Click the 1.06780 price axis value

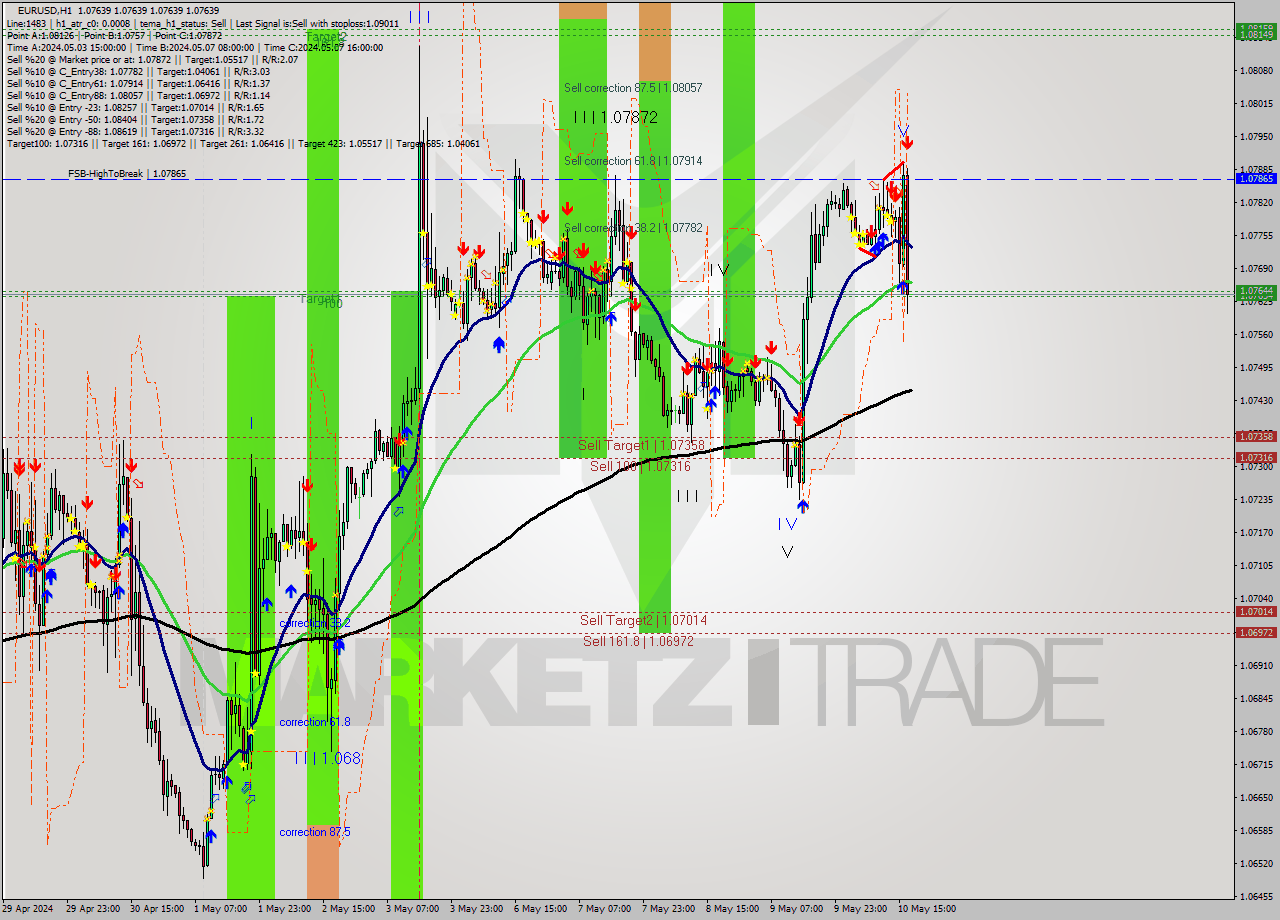click(x=1256, y=731)
